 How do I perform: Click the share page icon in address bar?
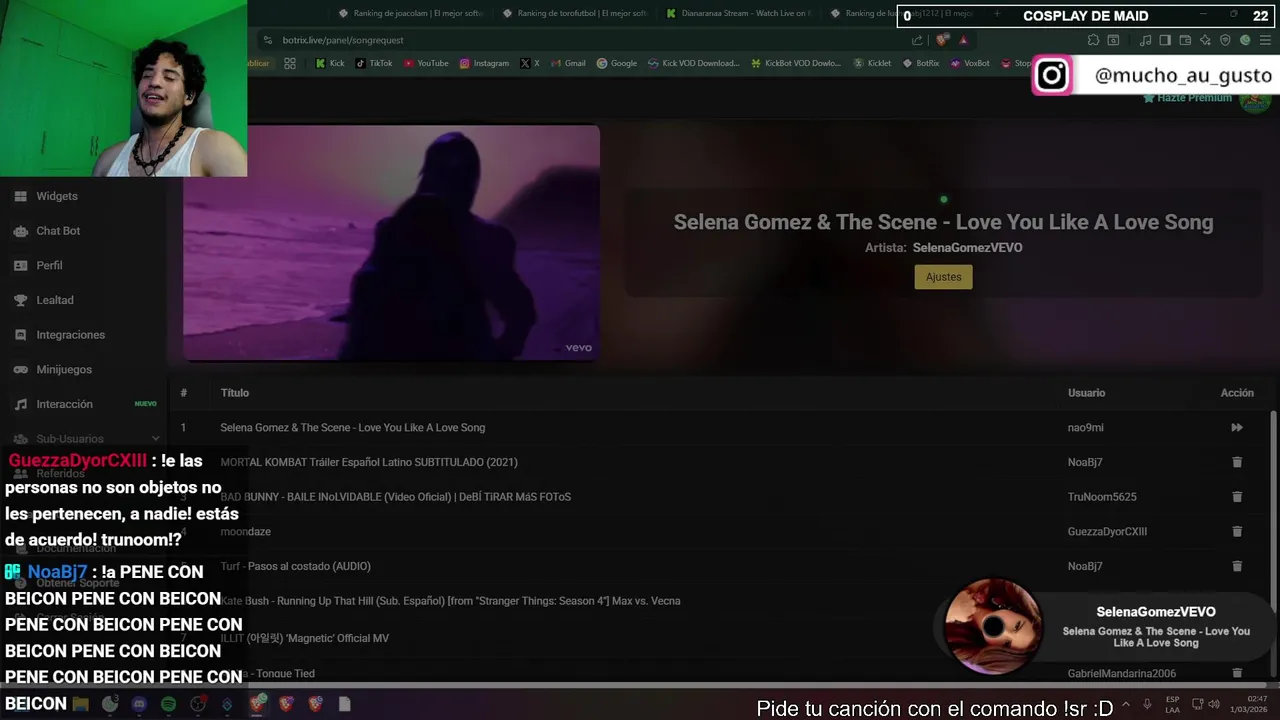pos(917,40)
